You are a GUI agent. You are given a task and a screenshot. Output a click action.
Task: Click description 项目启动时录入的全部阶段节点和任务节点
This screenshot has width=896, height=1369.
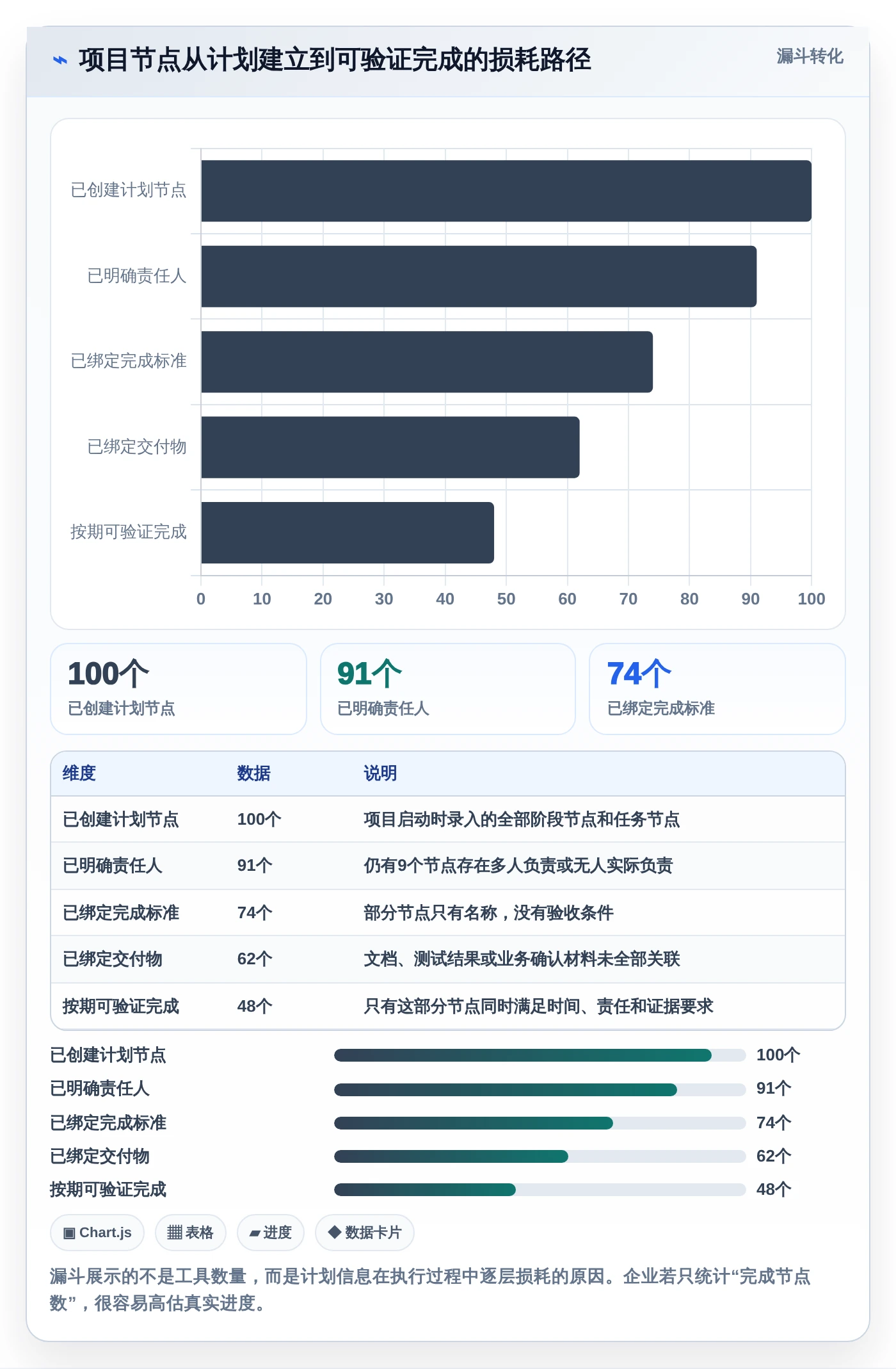coord(522,819)
